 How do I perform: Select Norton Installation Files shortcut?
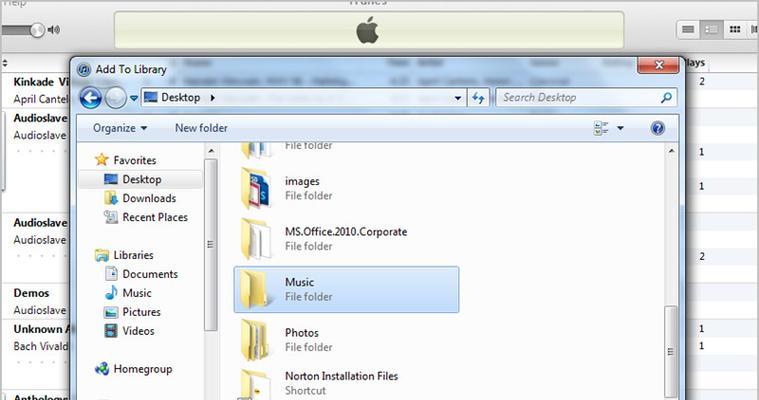347,383
